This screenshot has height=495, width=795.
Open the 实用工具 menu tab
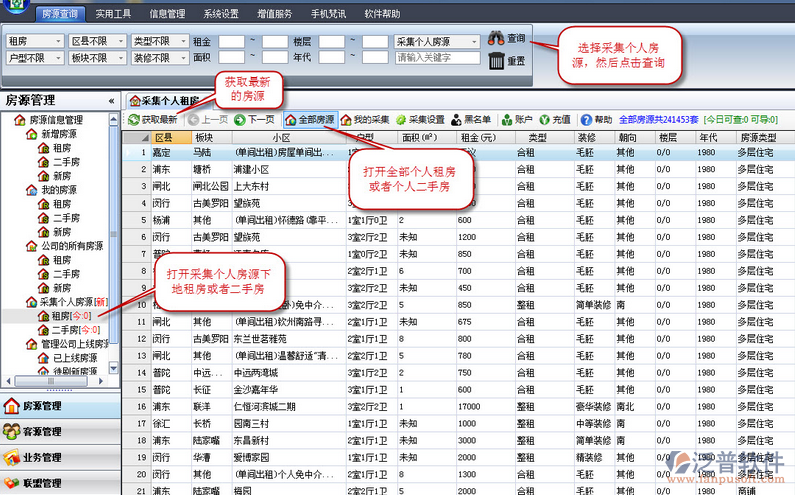113,15
